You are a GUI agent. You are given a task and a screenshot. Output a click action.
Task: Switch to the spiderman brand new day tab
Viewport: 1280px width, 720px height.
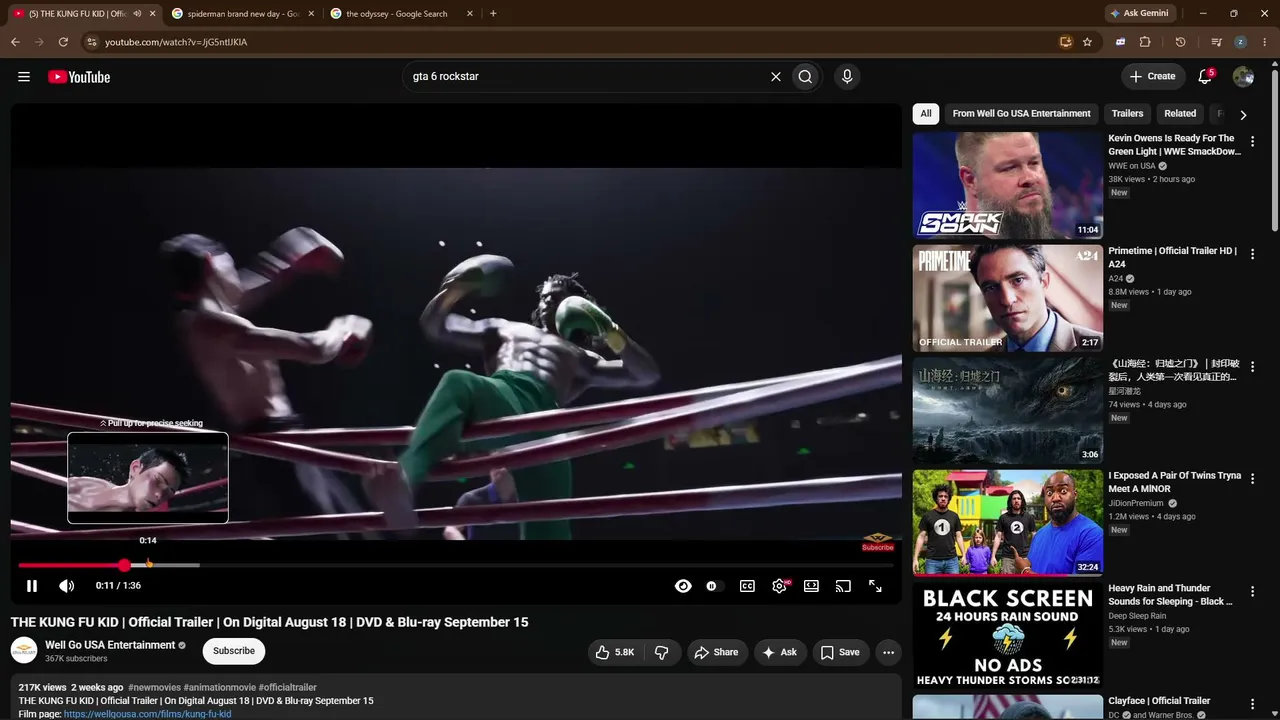[242, 14]
